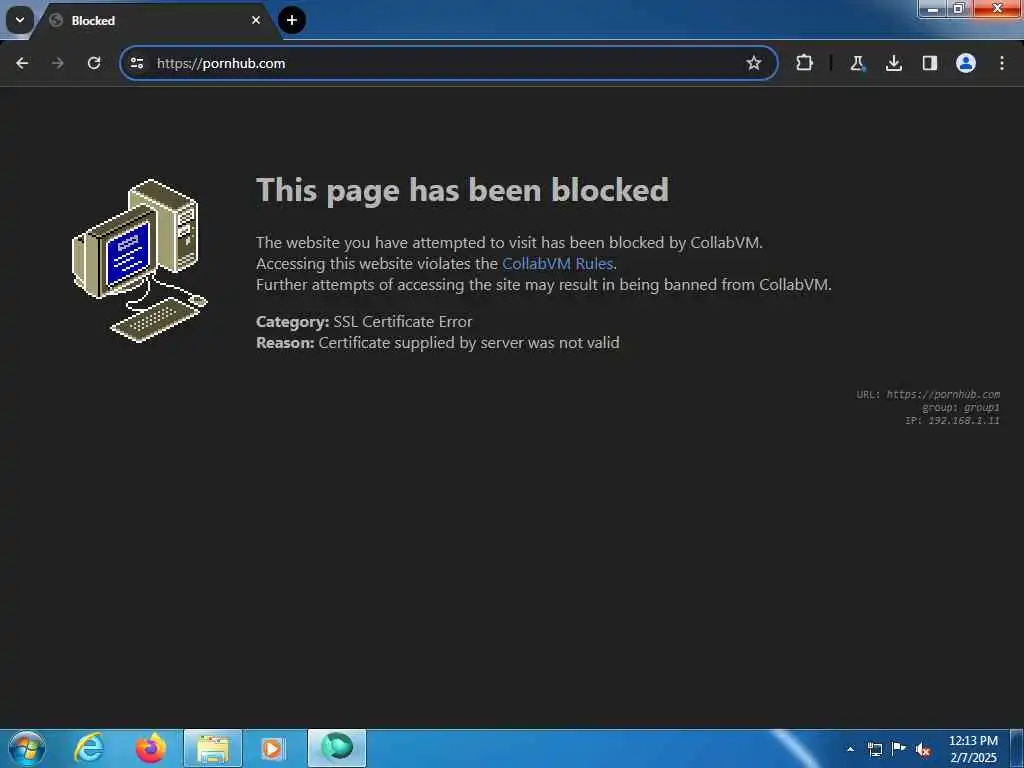Open the muted volume tray icon
Image resolution: width=1024 pixels, height=768 pixels.
click(923, 749)
